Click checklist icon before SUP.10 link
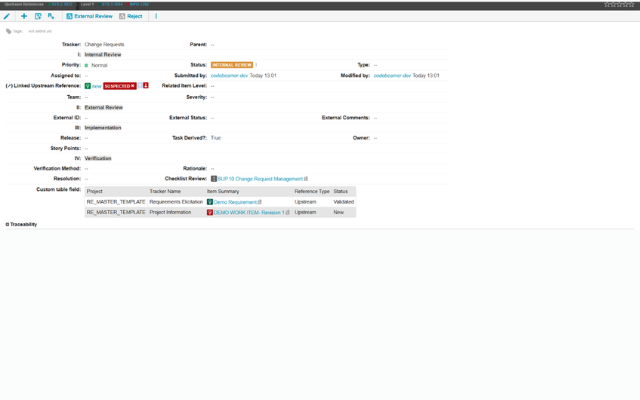The image size is (640, 400). [x=213, y=179]
